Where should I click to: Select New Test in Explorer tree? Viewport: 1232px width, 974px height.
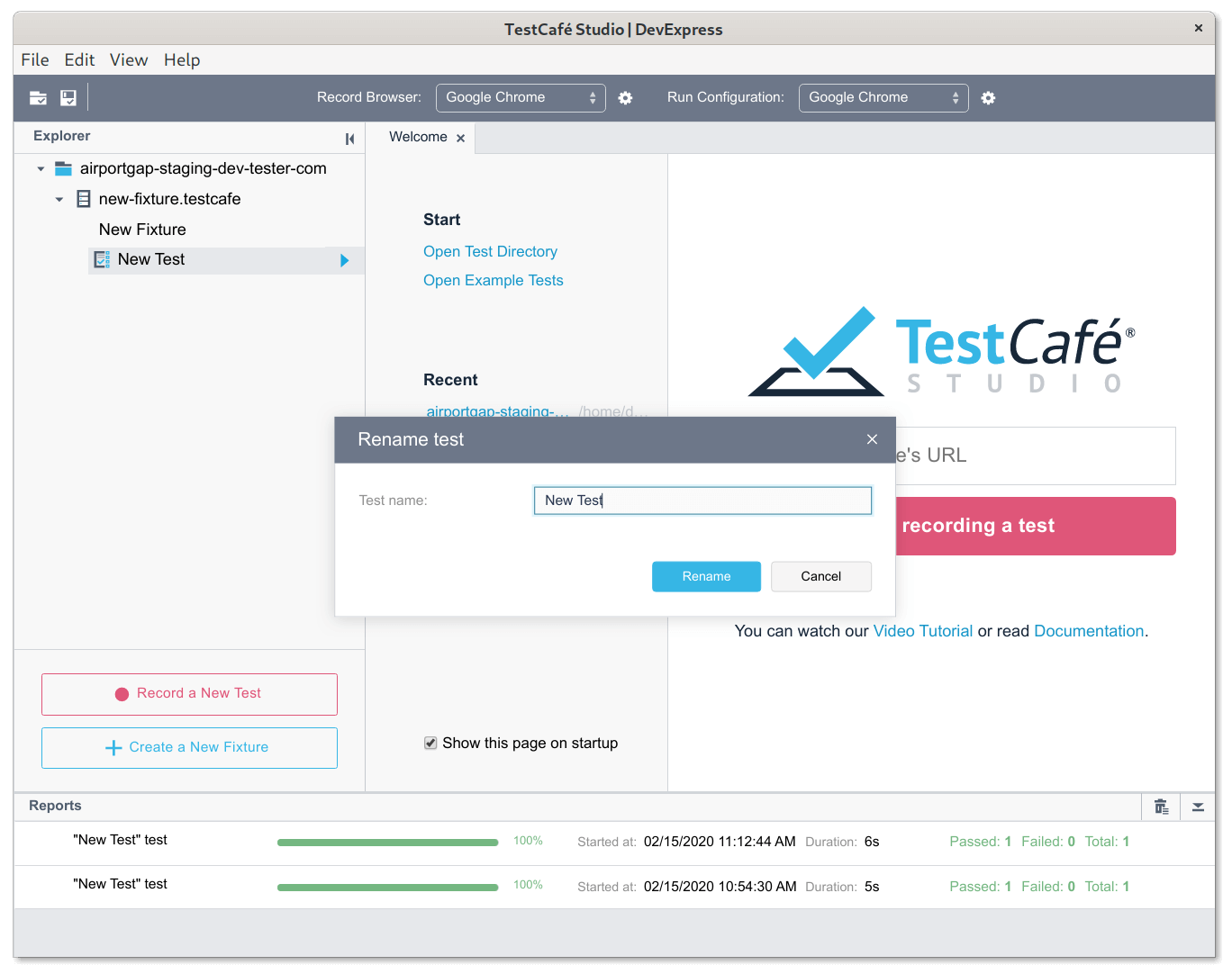[151, 259]
